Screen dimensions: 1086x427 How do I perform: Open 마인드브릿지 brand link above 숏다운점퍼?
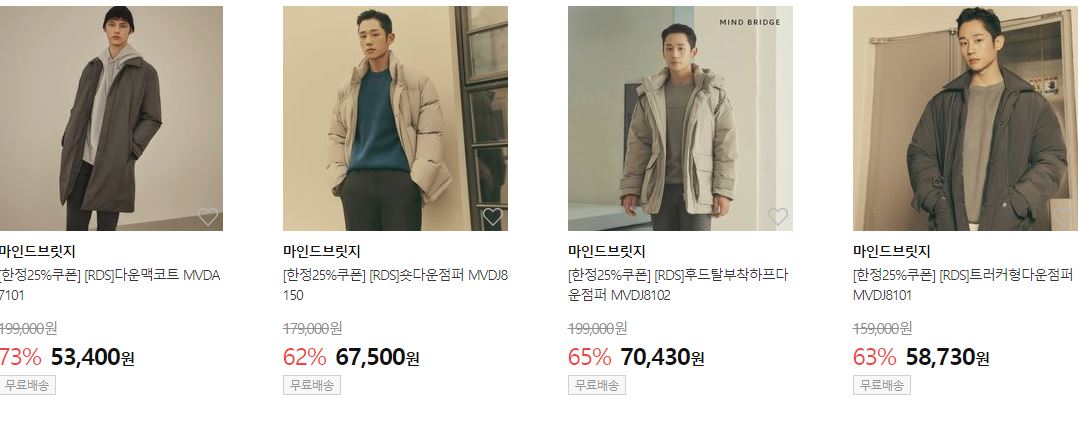click(322, 251)
